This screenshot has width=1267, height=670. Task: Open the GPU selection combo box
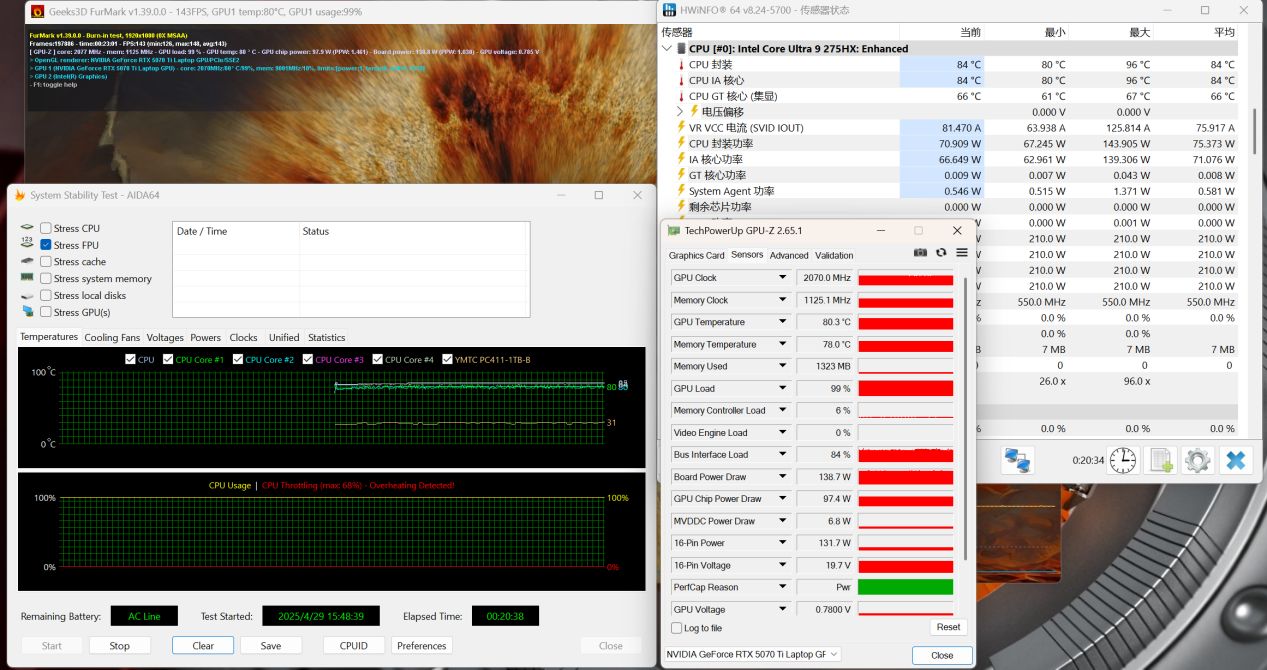pos(754,655)
